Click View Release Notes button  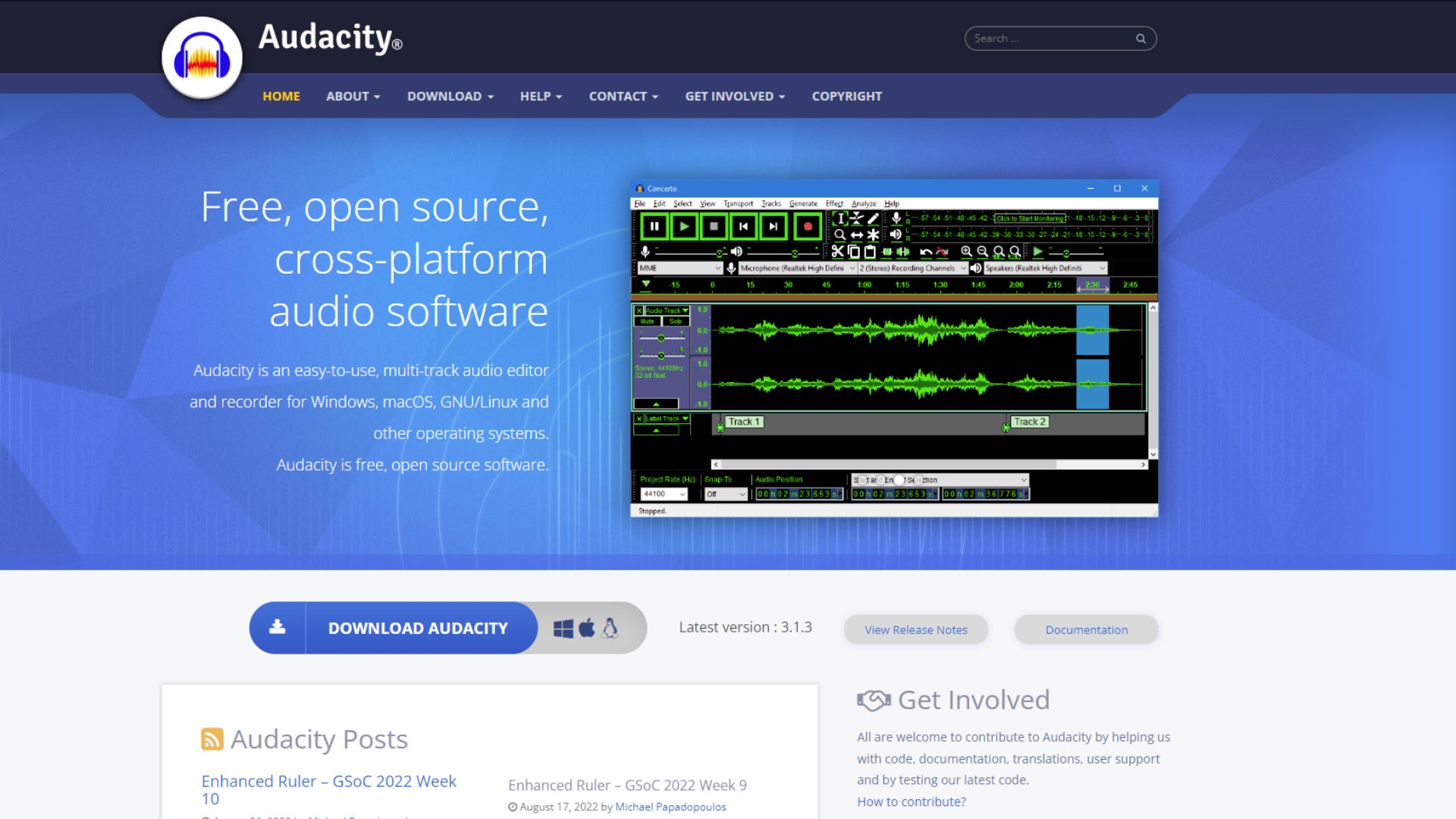pyautogui.click(x=916, y=630)
